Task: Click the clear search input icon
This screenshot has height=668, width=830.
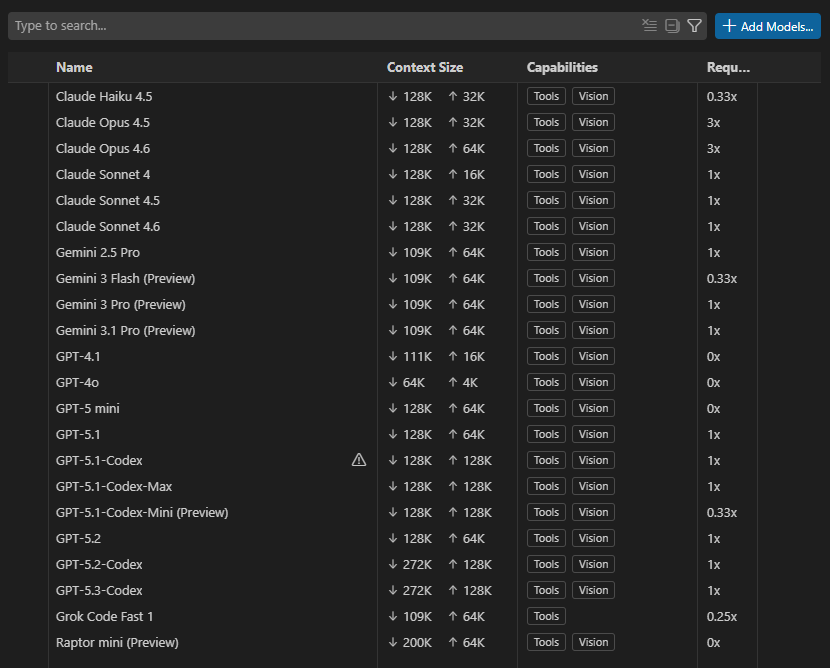Action: (650, 26)
